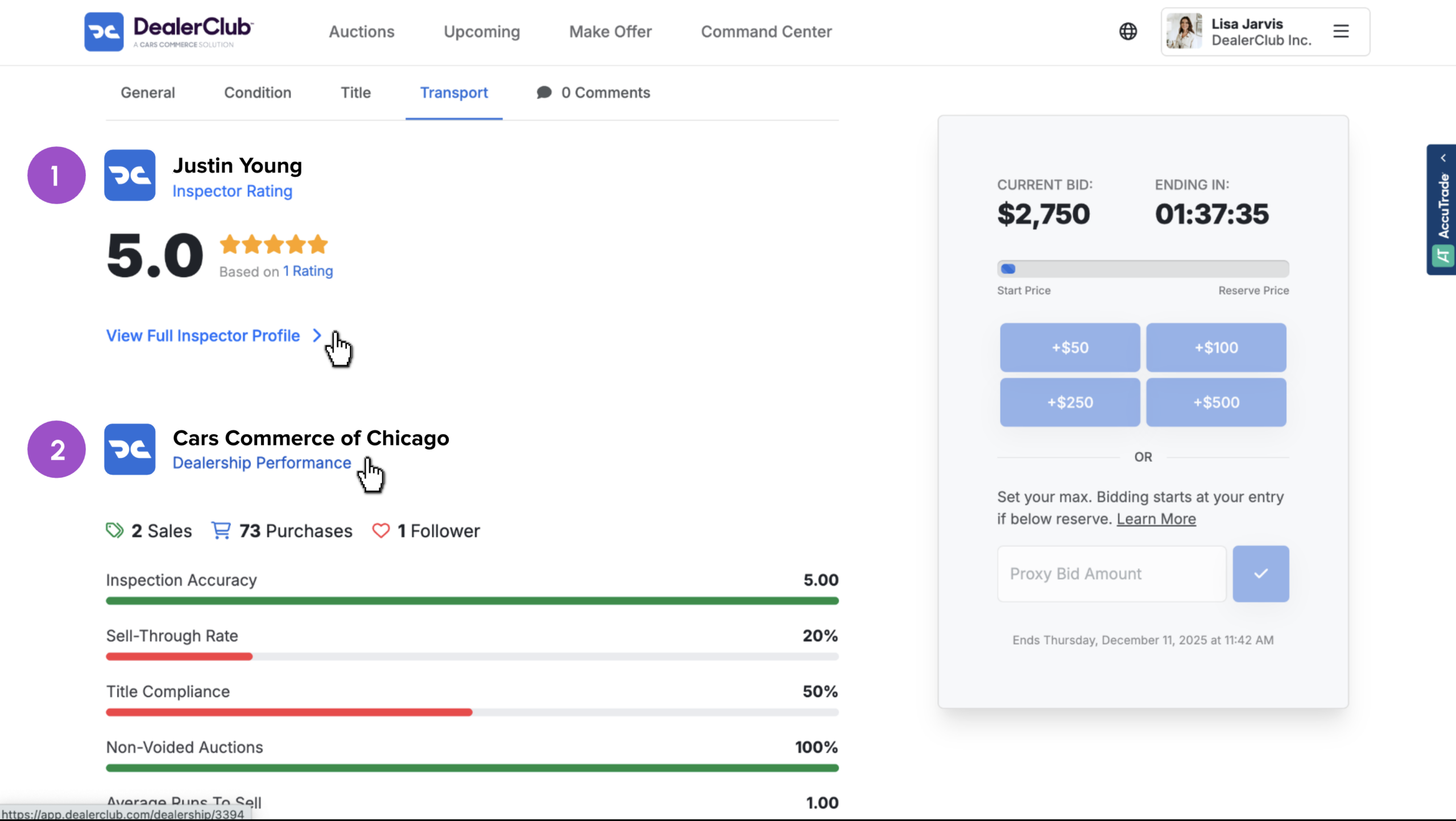
Task: Expand the AccuTrade side panel arrow
Action: coord(1443,158)
